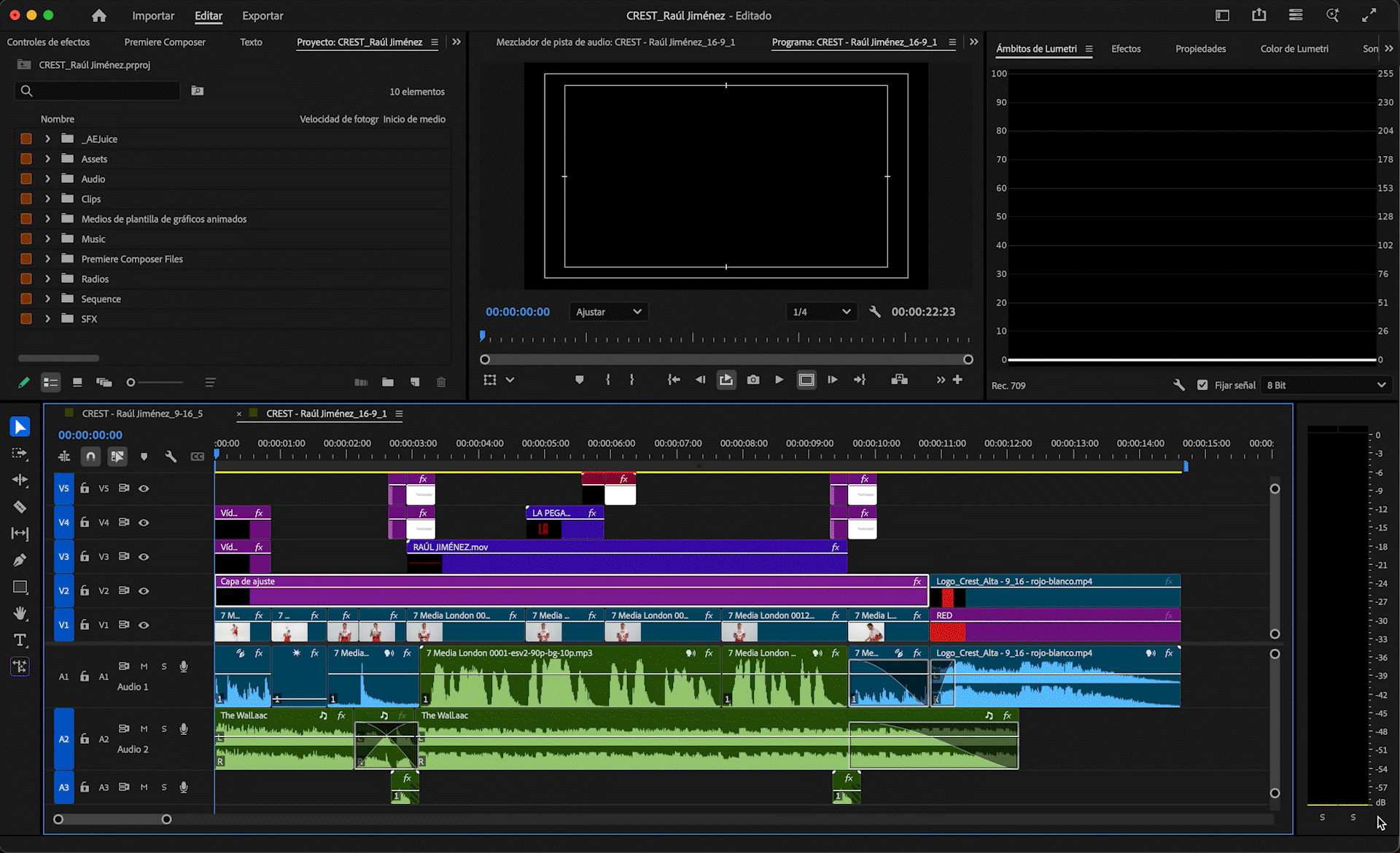The image size is (1400, 853).
Task: Expand the Assets folder
Action: point(48,159)
